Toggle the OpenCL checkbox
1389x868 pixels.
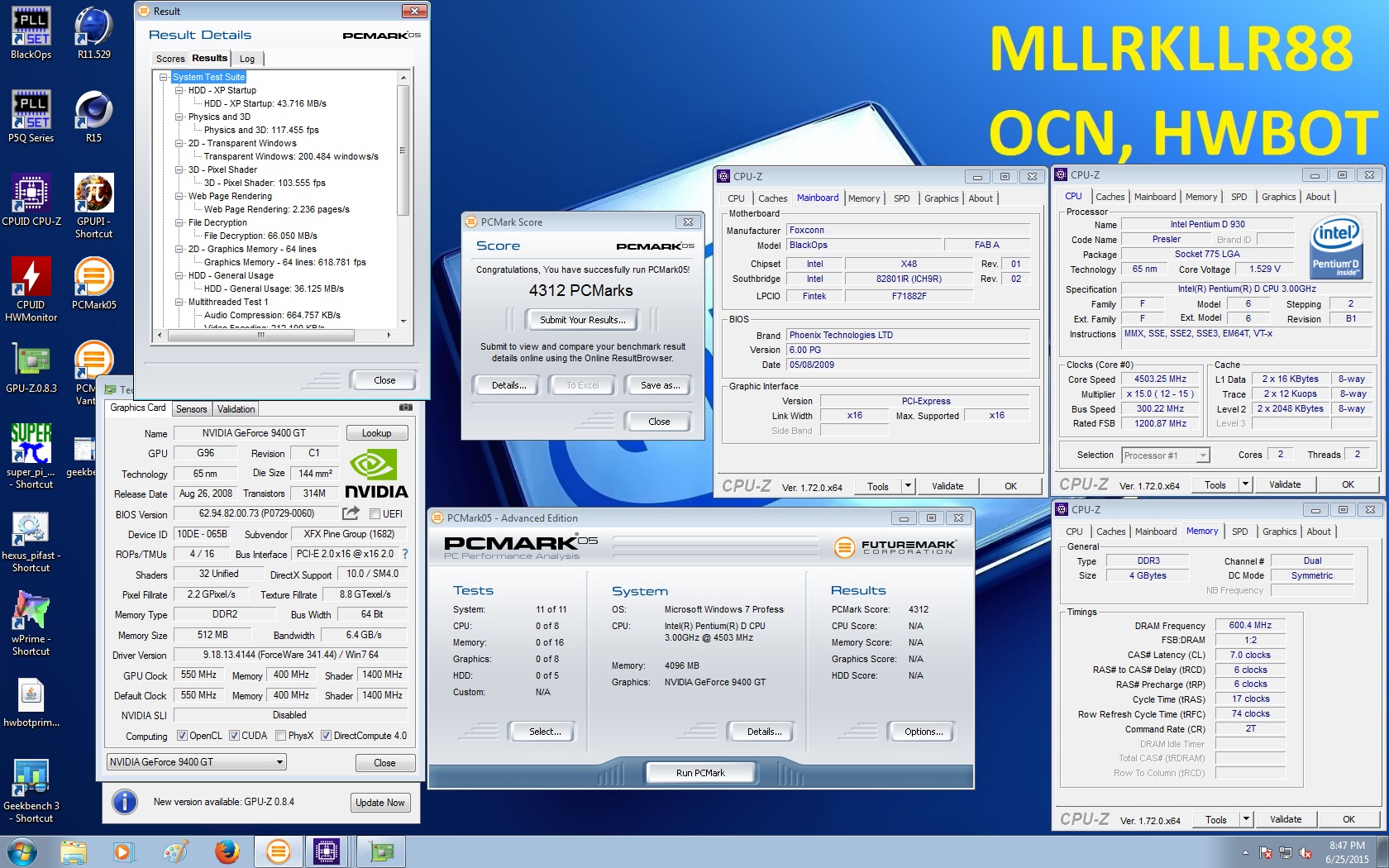coord(182,736)
